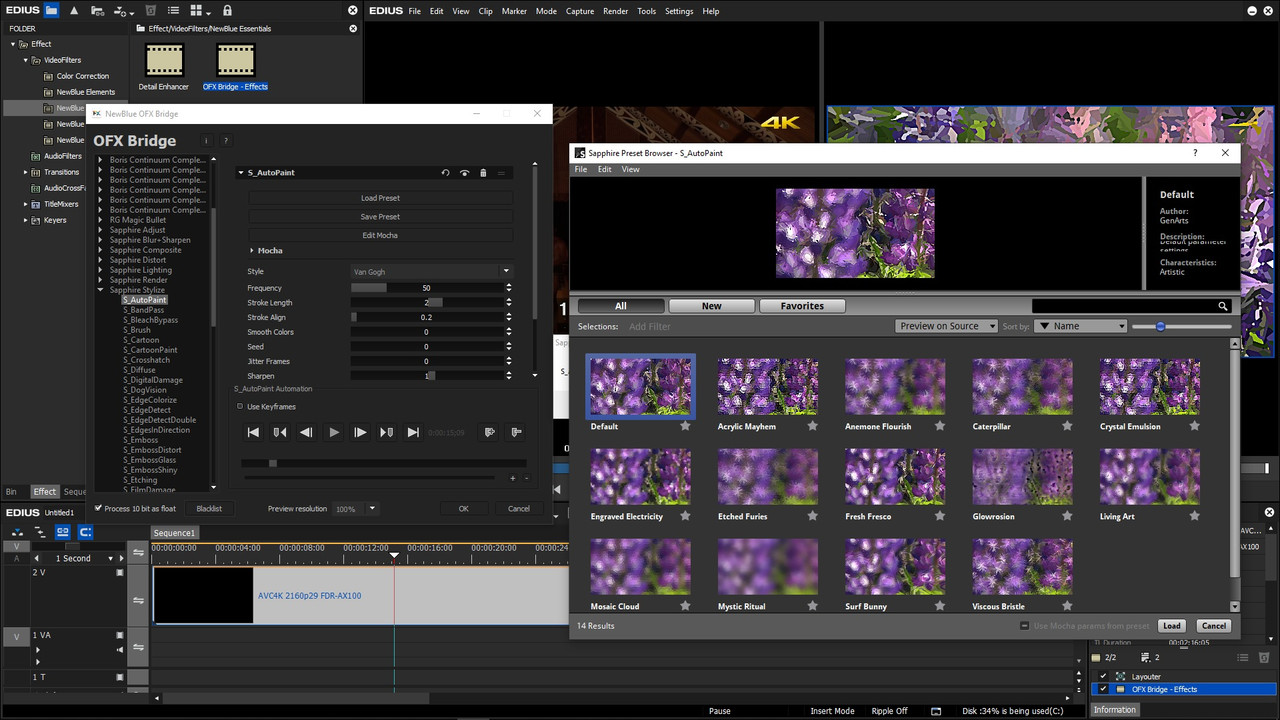This screenshot has height=720, width=1280.
Task: Click Load button in Preset Browser
Action: point(1172,626)
